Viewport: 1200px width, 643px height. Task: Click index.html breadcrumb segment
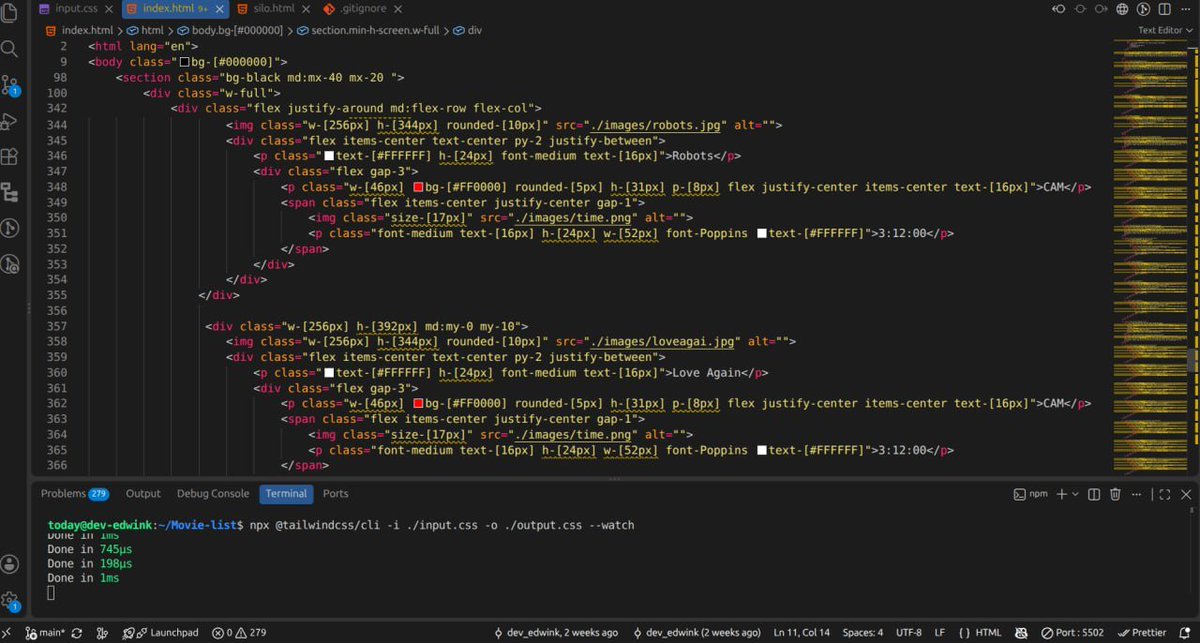tap(79, 30)
